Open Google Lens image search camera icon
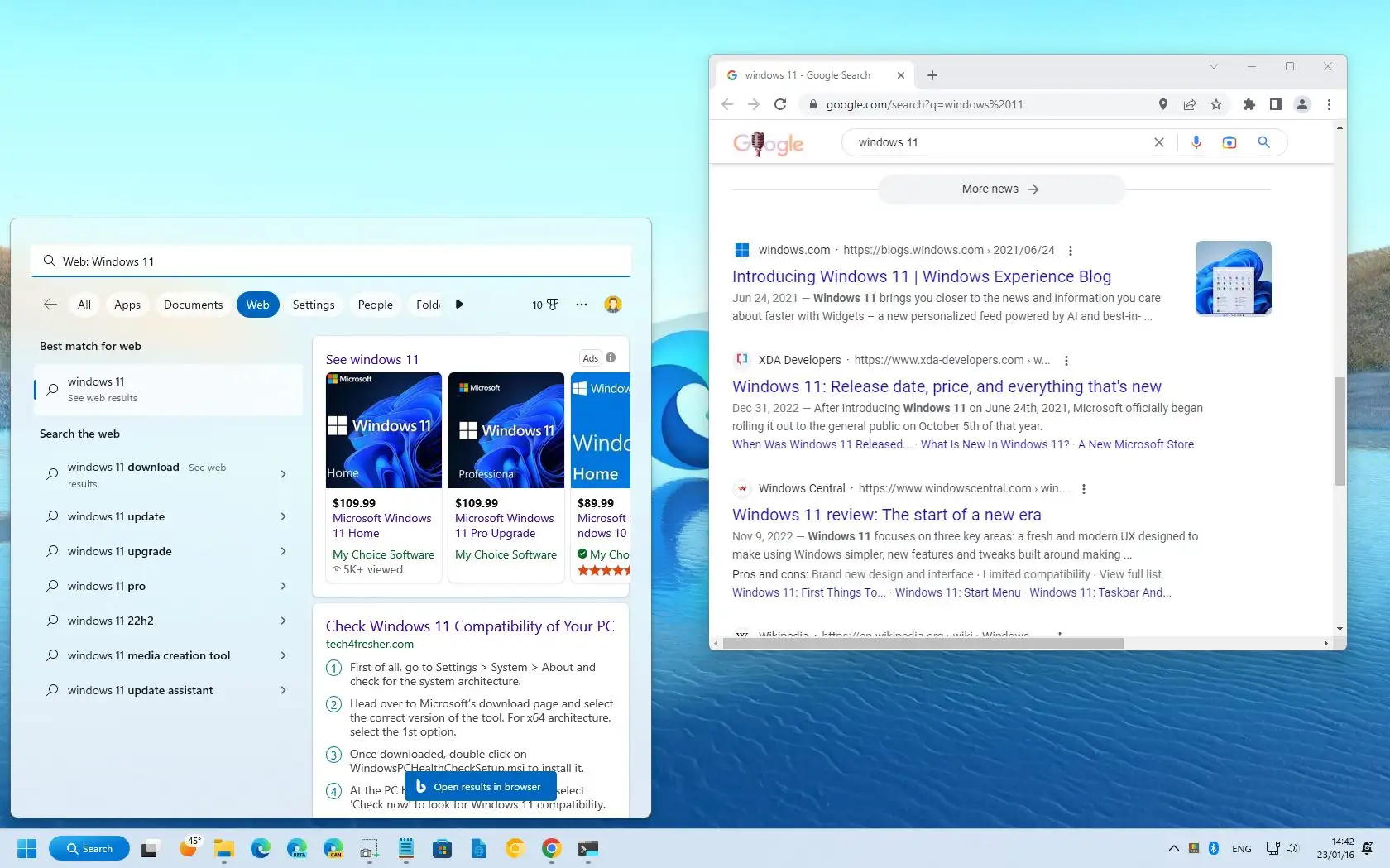 click(1229, 142)
